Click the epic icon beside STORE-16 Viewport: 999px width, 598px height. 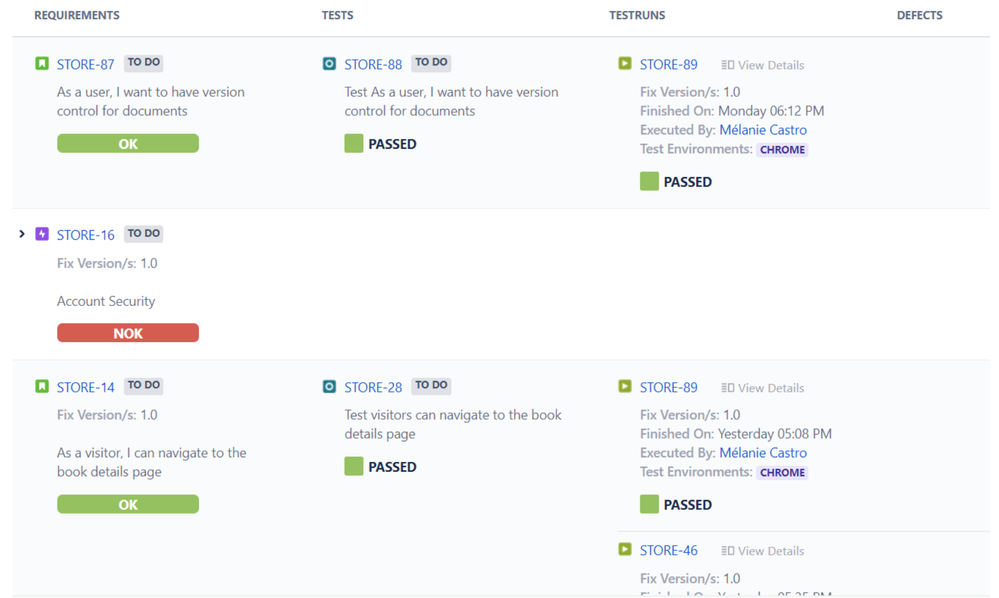tap(42, 234)
